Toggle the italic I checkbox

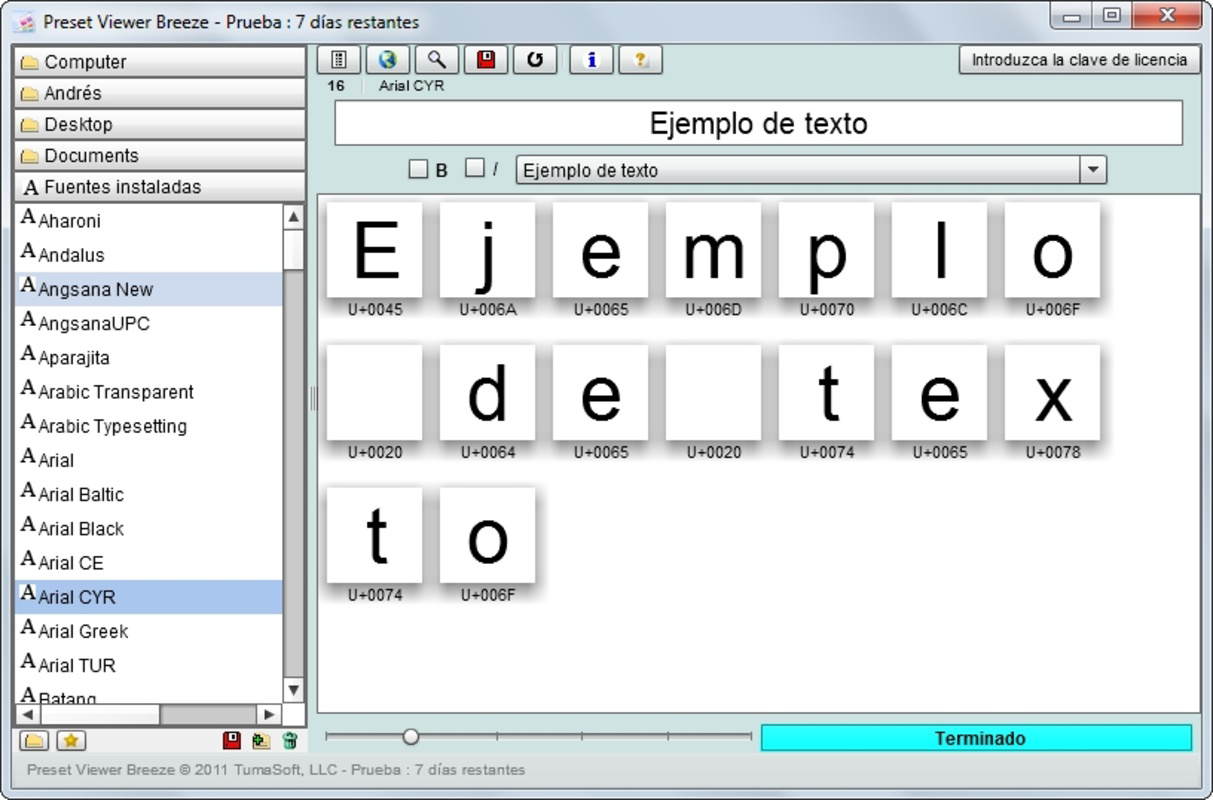pyautogui.click(x=475, y=168)
